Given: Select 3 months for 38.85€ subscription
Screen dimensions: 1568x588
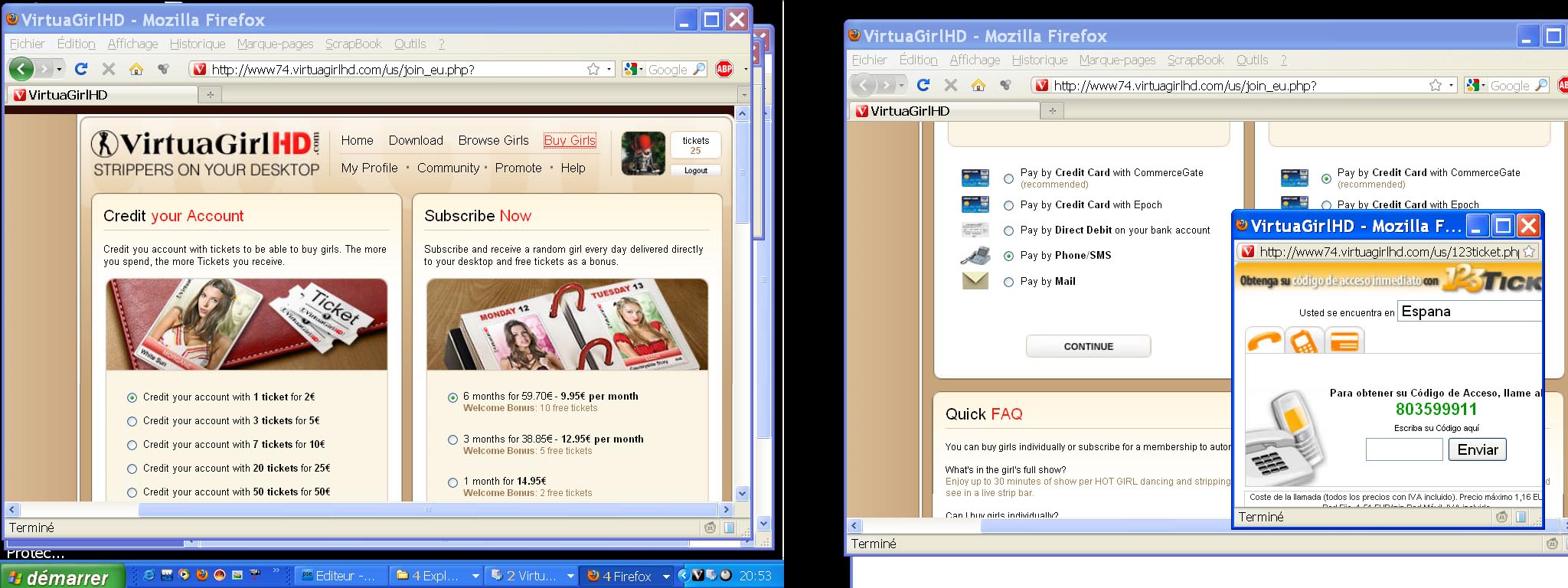Looking at the screenshot, I should click(452, 439).
